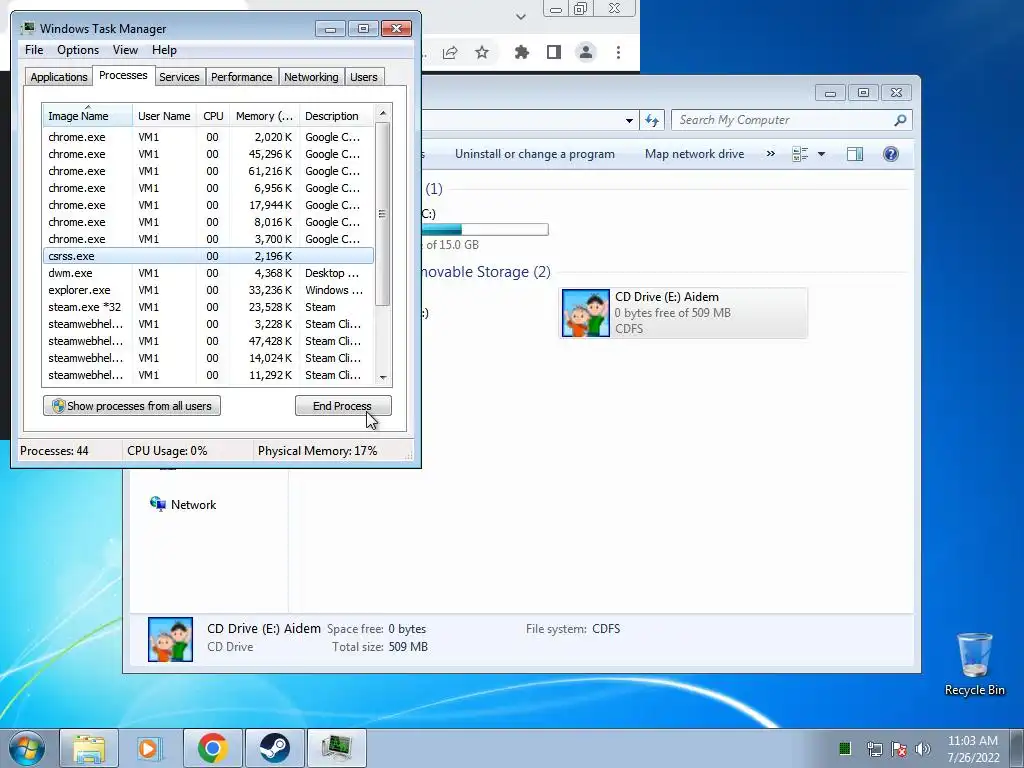1024x768 pixels.
Task: Open the Chrome extensions puzzle icon
Action: click(x=521, y=52)
